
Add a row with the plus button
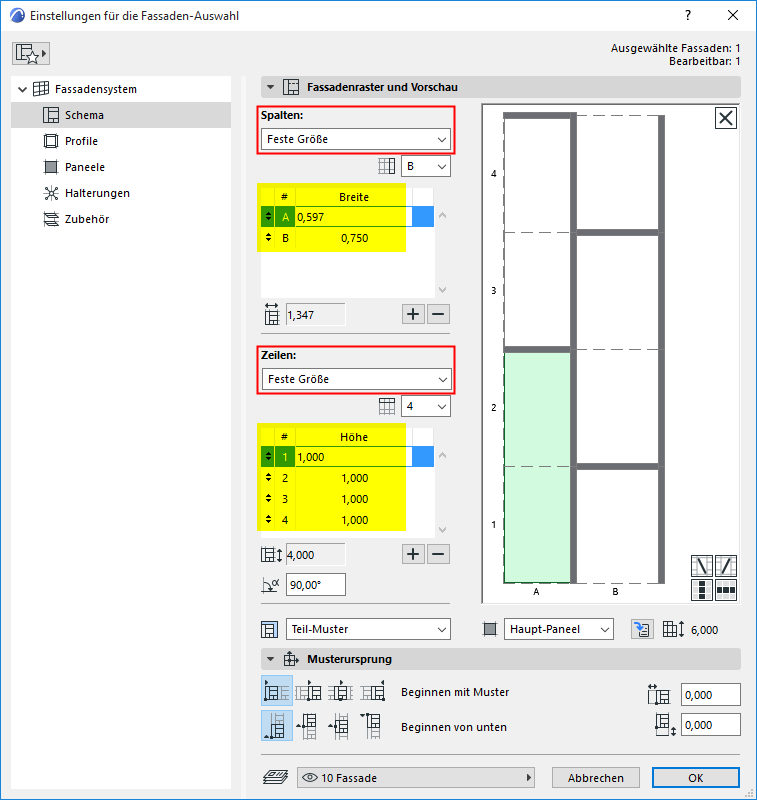(413, 554)
